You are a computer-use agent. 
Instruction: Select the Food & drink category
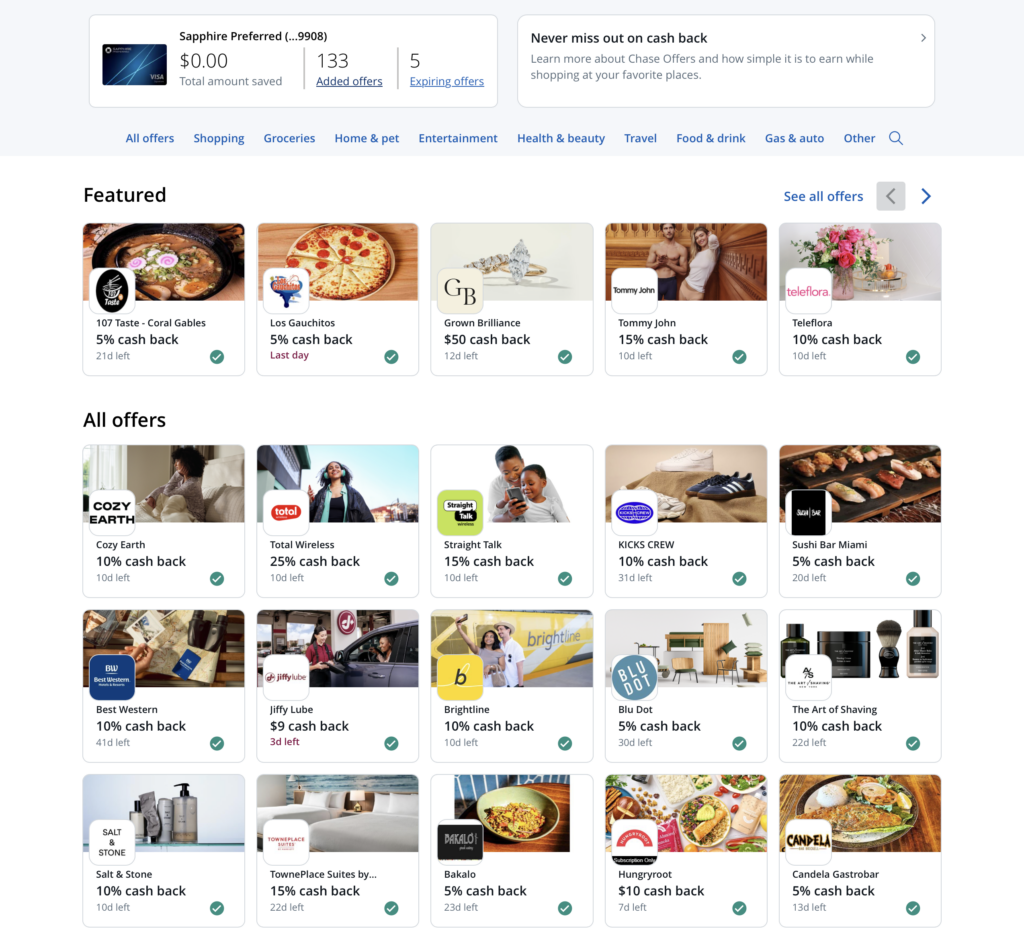711,138
